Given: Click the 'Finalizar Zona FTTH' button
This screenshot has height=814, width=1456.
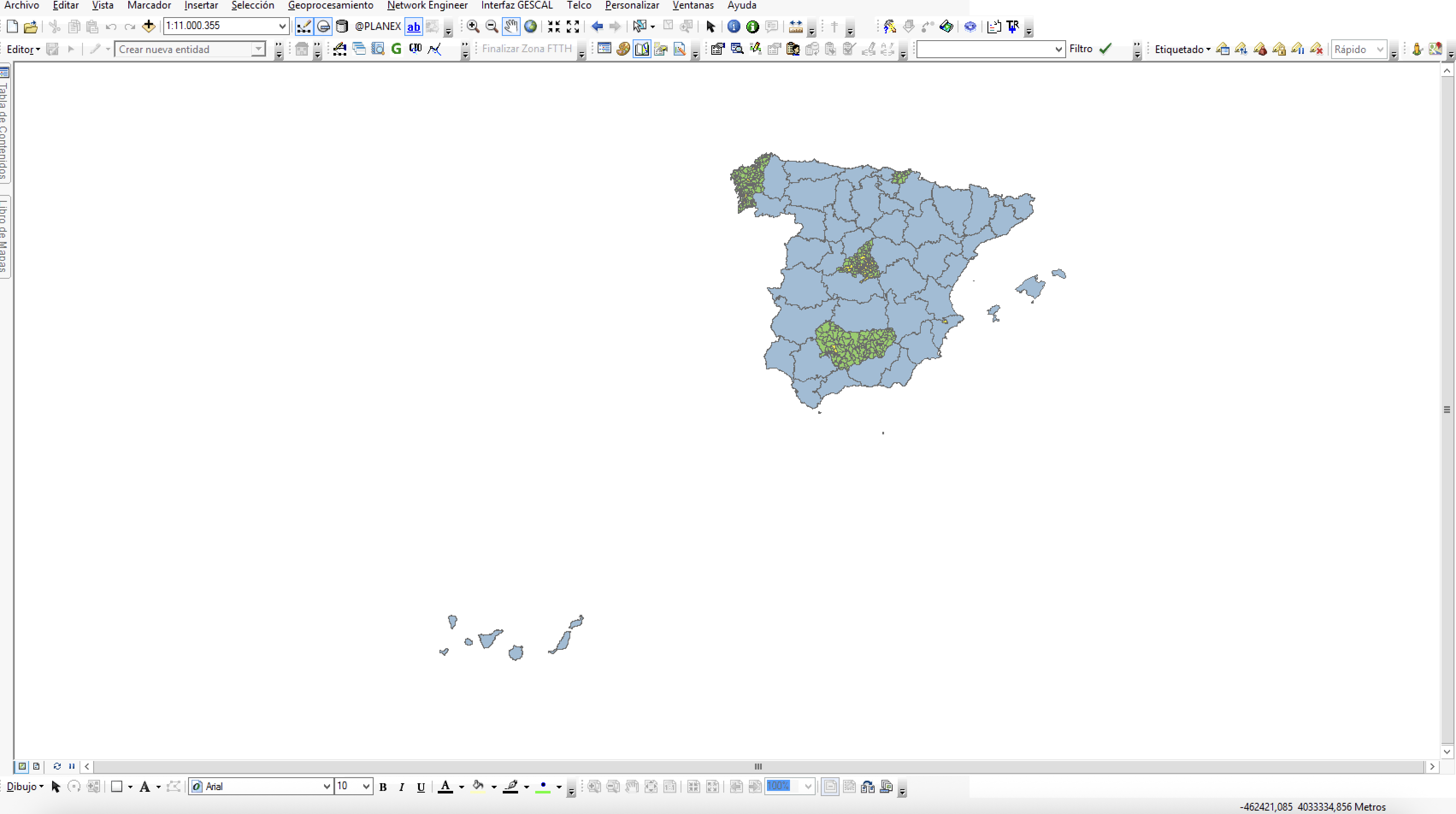Looking at the screenshot, I should click(527, 49).
